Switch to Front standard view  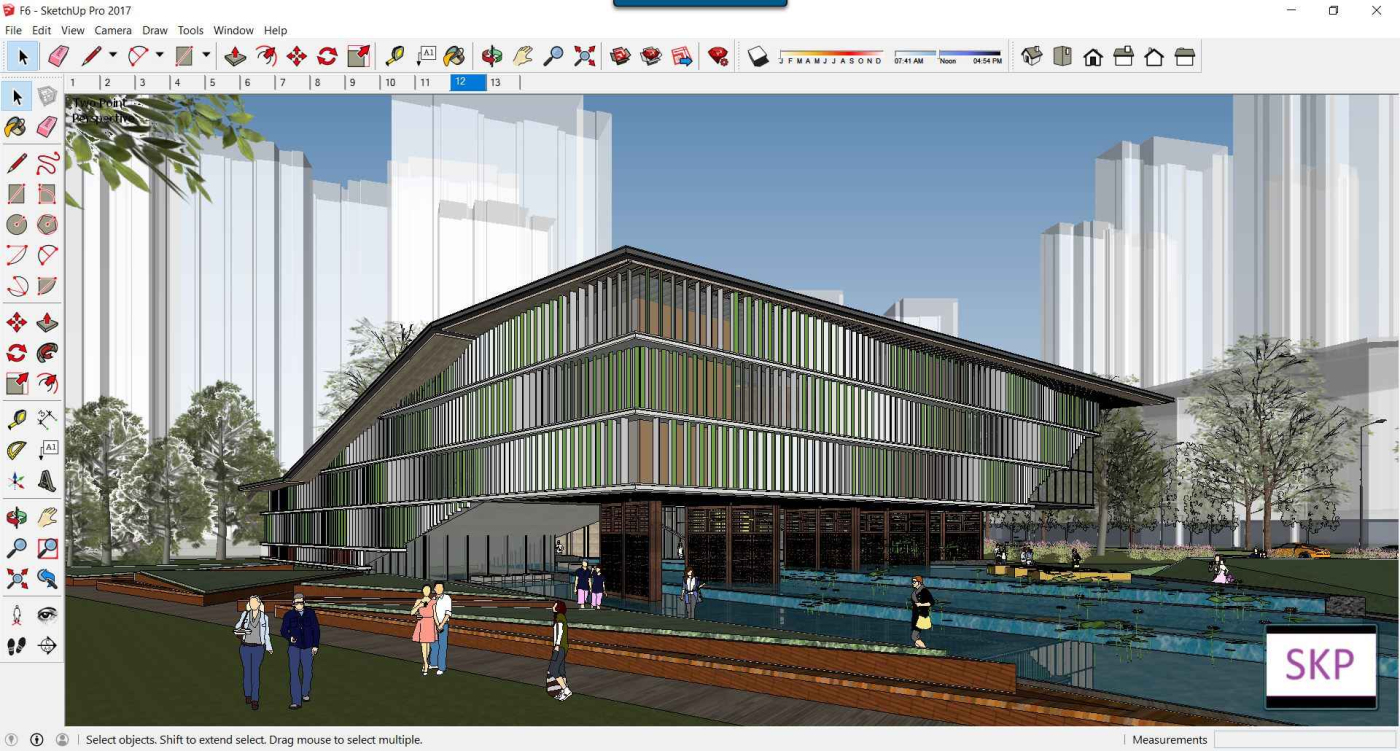click(x=1093, y=57)
